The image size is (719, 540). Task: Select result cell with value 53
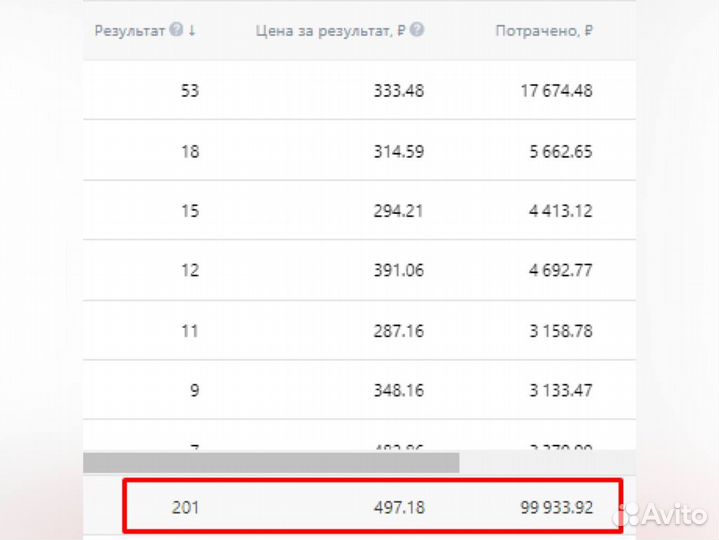[190, 90]
